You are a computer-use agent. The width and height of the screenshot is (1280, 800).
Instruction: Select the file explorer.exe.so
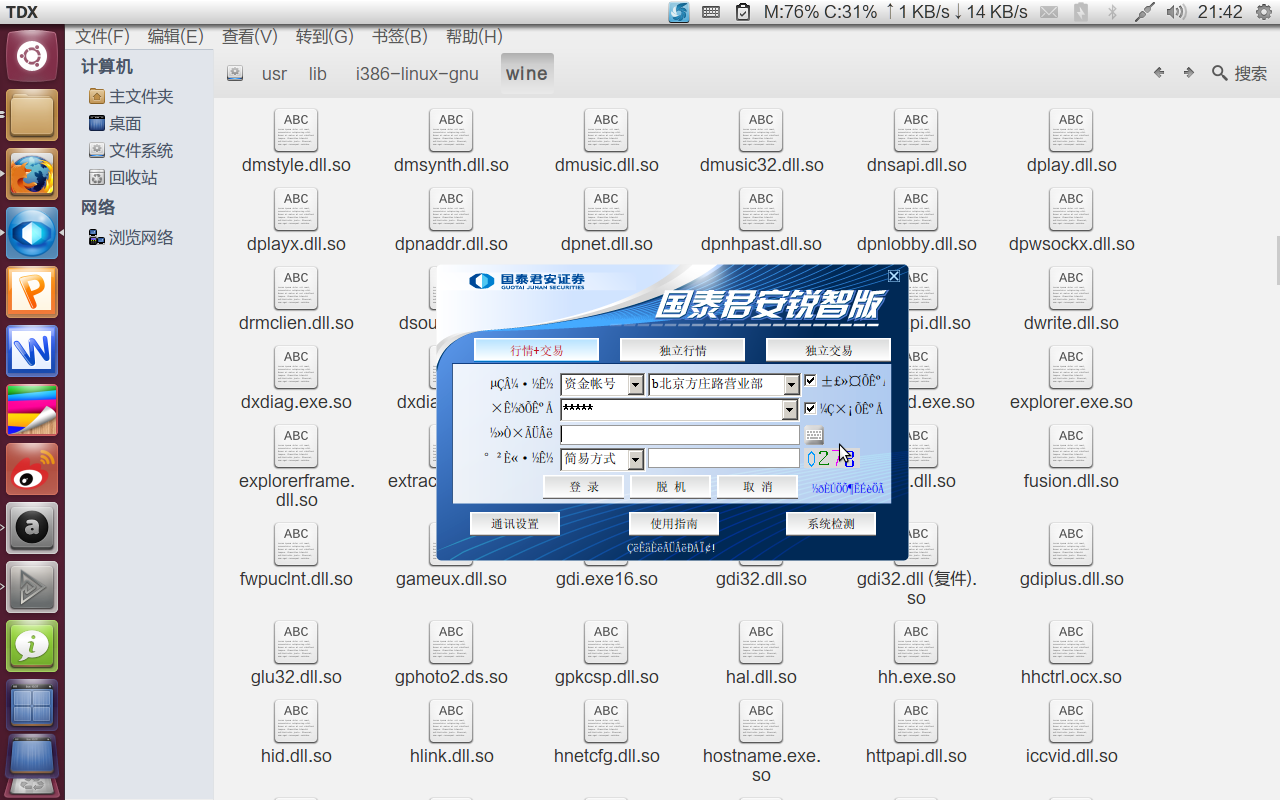coord(1071,379)
